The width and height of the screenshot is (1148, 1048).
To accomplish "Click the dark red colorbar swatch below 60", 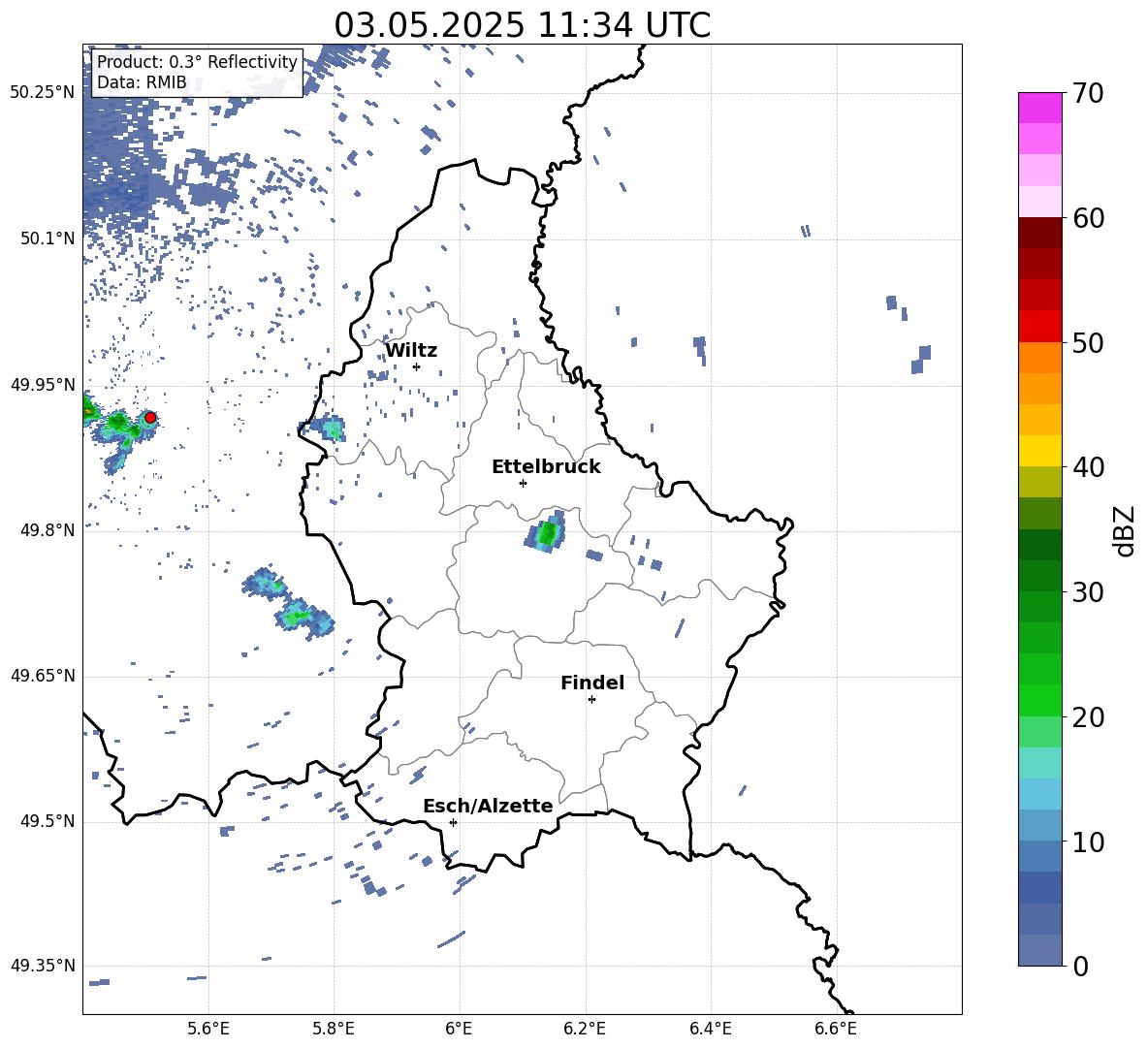I will click(x=1040, y=233).
